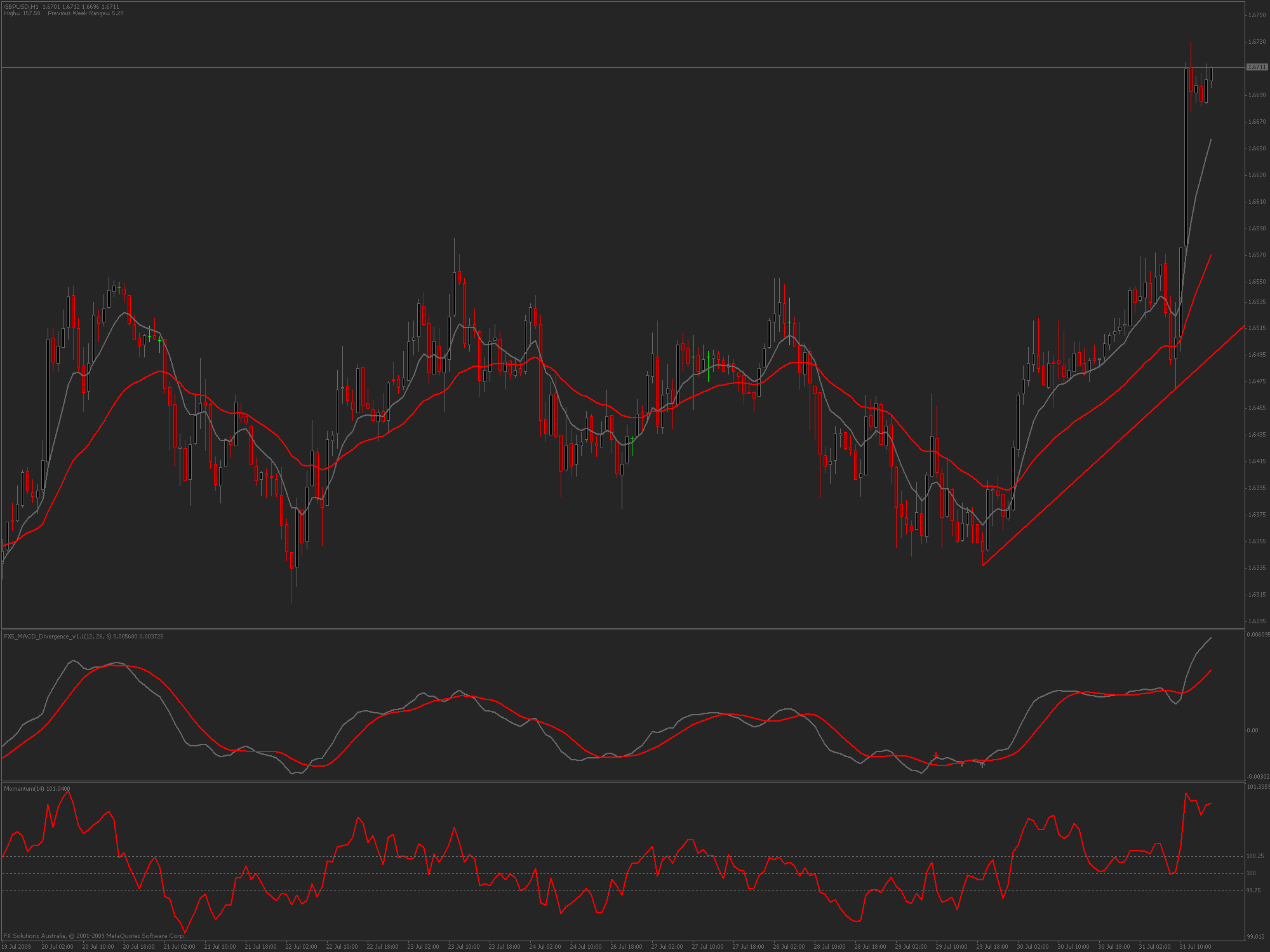Viewport: 1270px width, 952px height.
Task: Click the 24 Jul 02:00 time axis label
Action: point(545,946)
